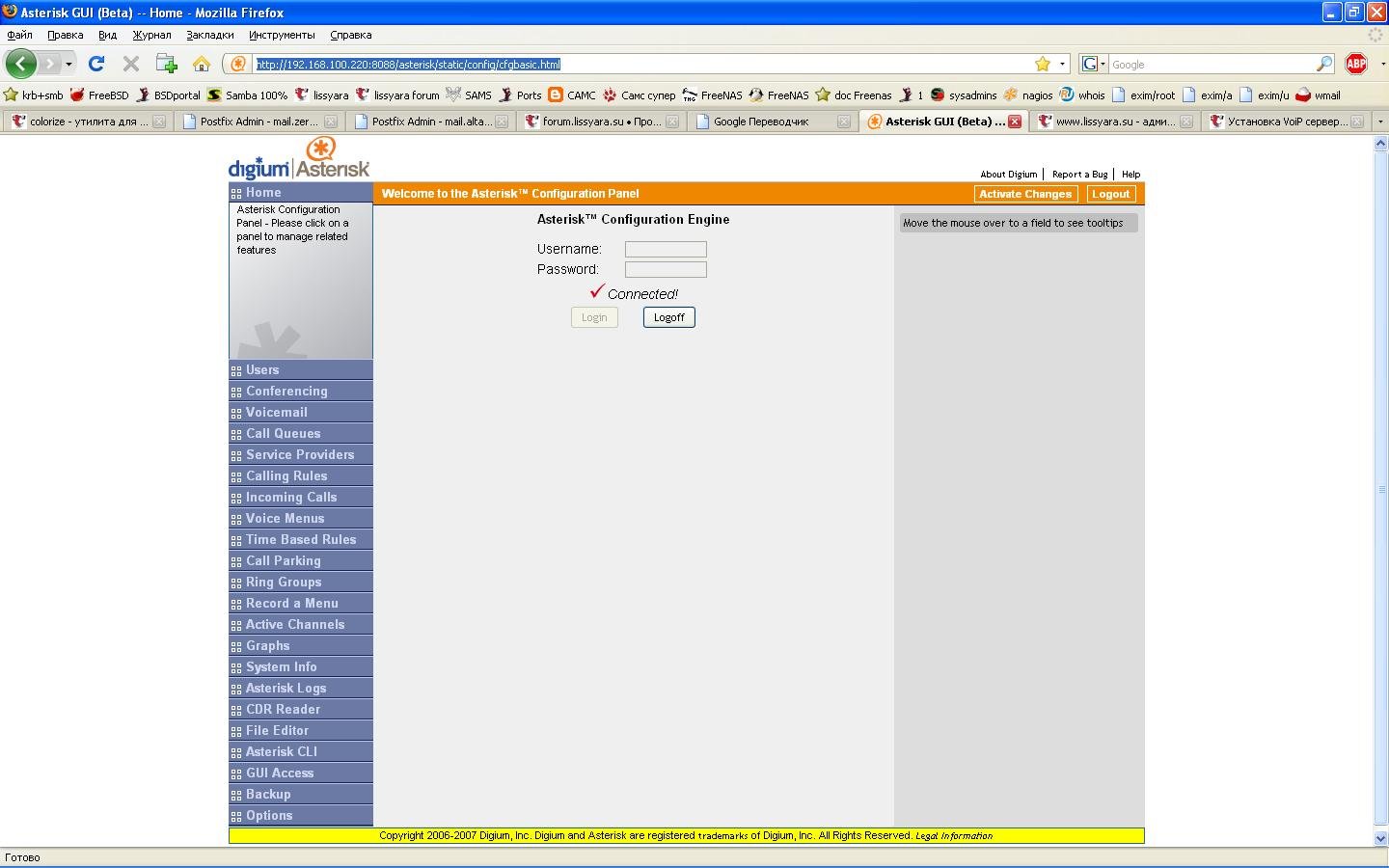This screenshot has height=868, width=1389.
Task: Open the Samba 100% bookmark
Action: [x=248, y=95]
